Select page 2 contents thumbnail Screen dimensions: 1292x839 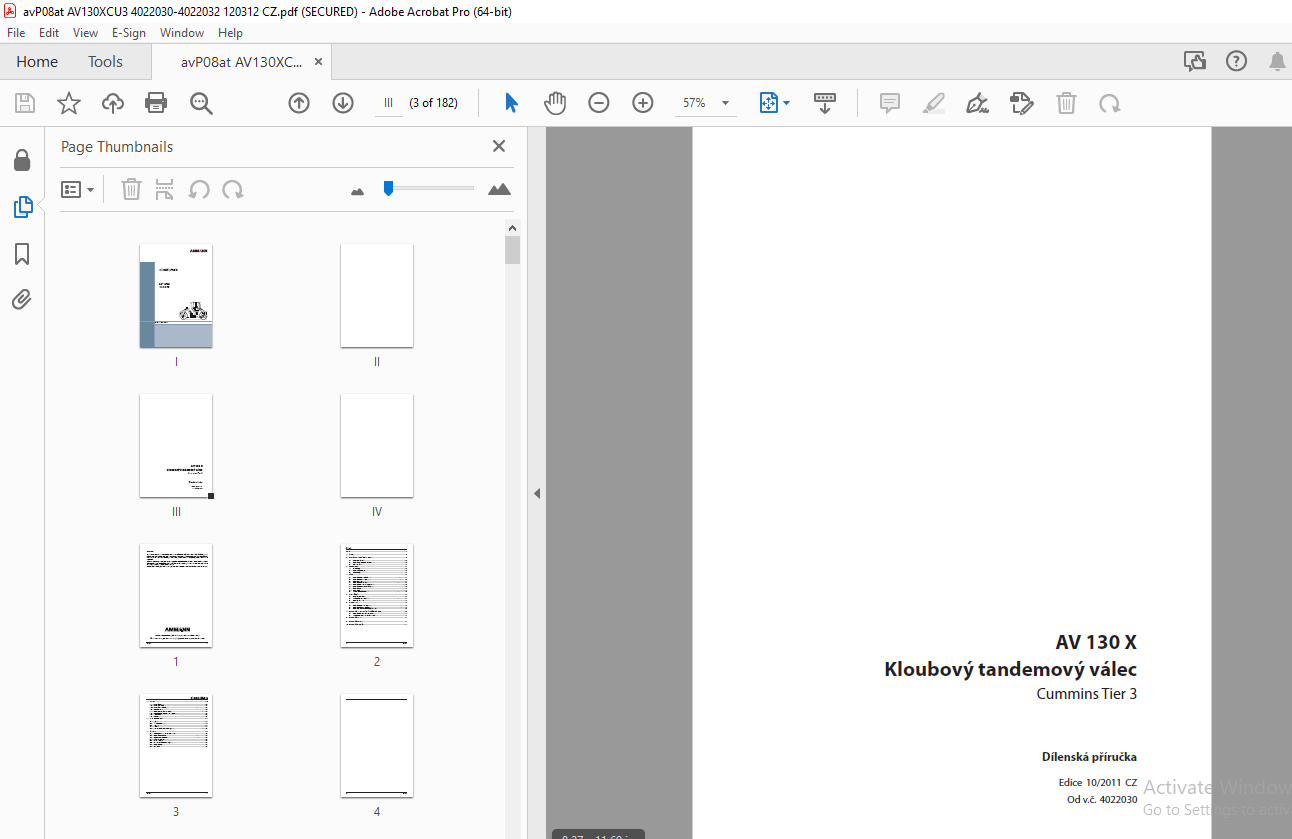[377, 596]
